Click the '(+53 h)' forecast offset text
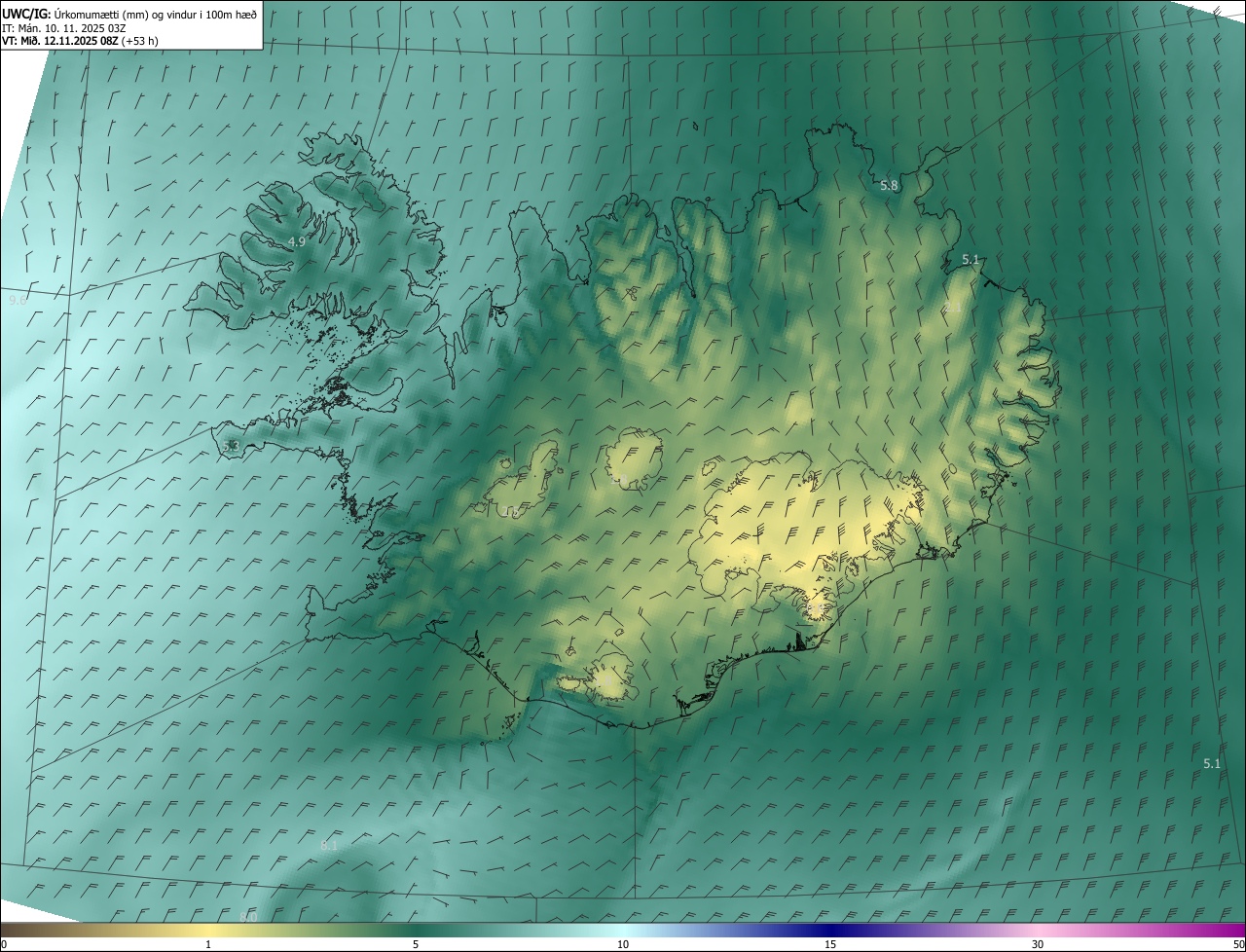1246x952 pixels. (140, 41)
